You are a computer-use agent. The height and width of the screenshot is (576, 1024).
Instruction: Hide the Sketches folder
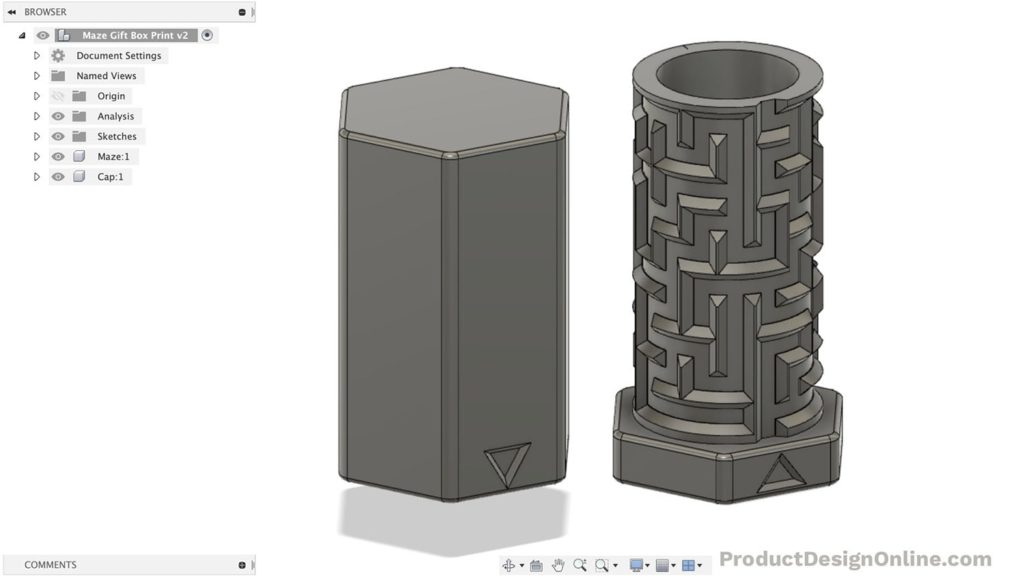pos(58,136)
